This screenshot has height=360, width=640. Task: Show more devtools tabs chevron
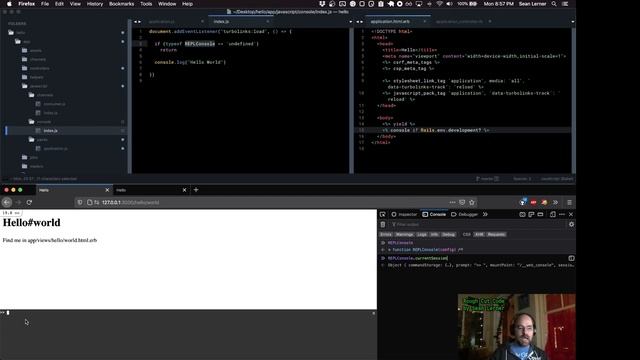tap(485, 214)
